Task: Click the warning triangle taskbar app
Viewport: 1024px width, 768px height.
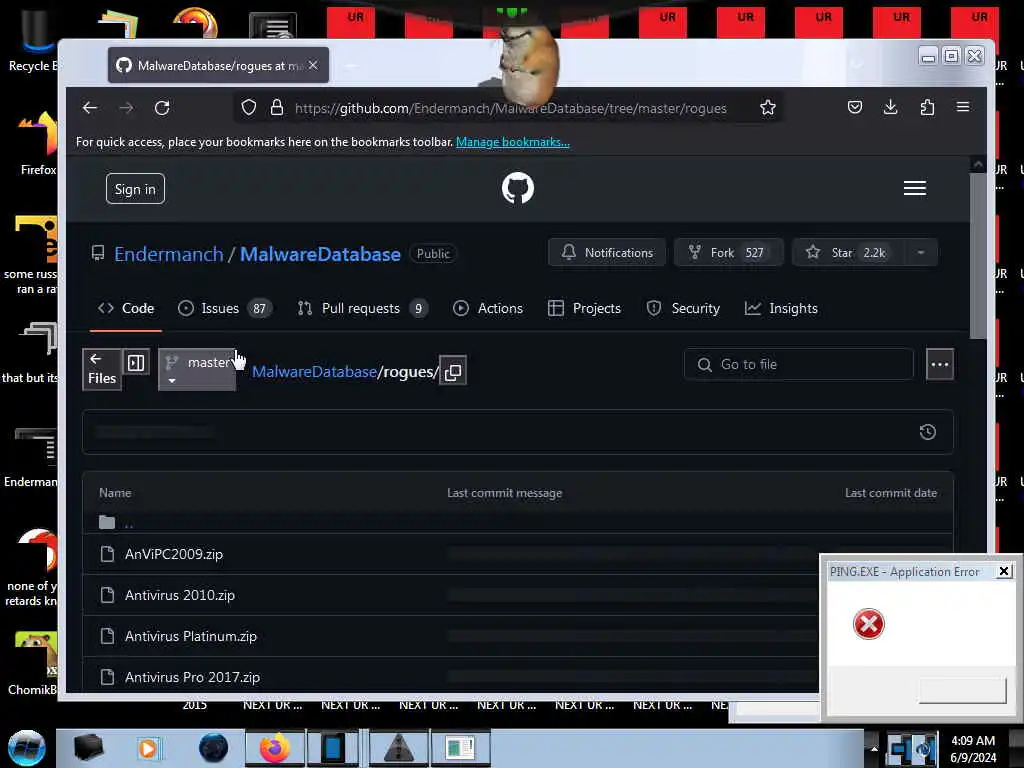Action: (x=399, y=748)
